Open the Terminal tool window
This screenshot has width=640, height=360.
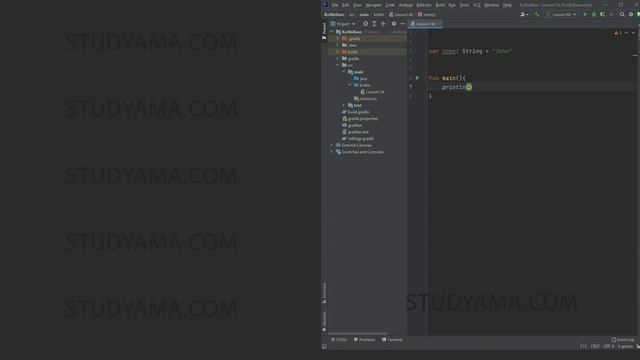click(392, 340)
